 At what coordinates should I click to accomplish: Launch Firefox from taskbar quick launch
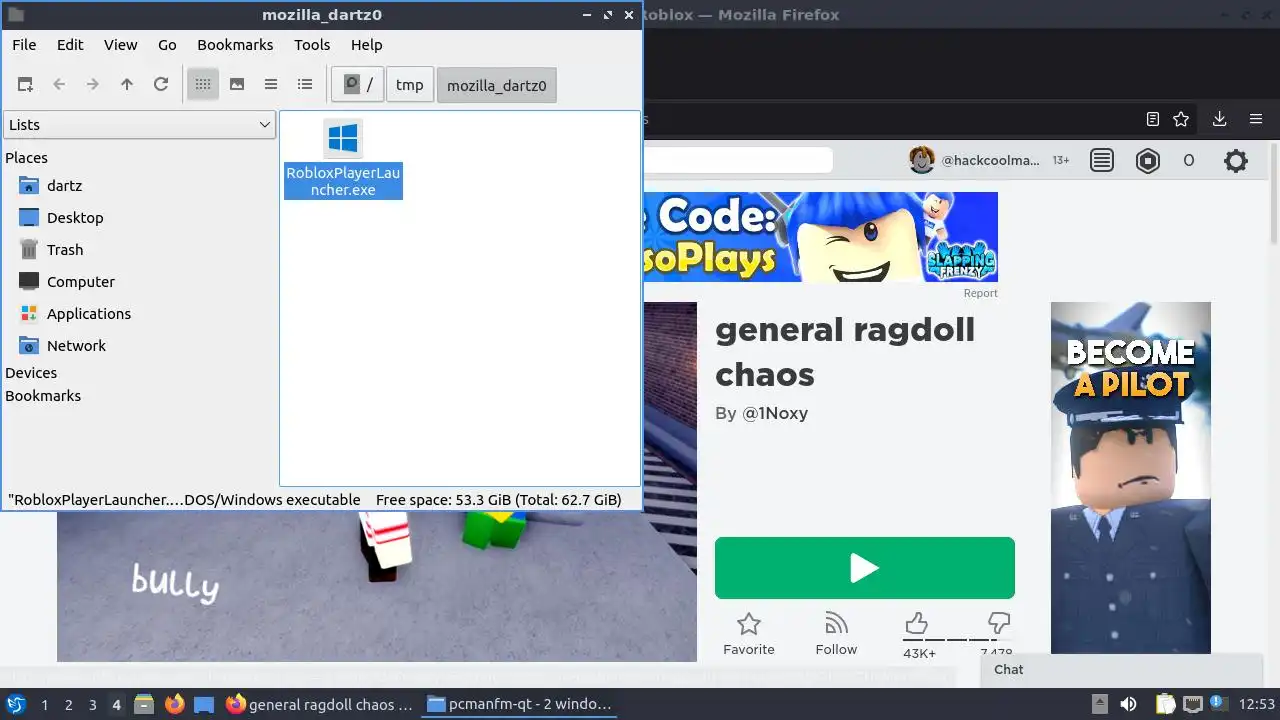pos(175,704)
